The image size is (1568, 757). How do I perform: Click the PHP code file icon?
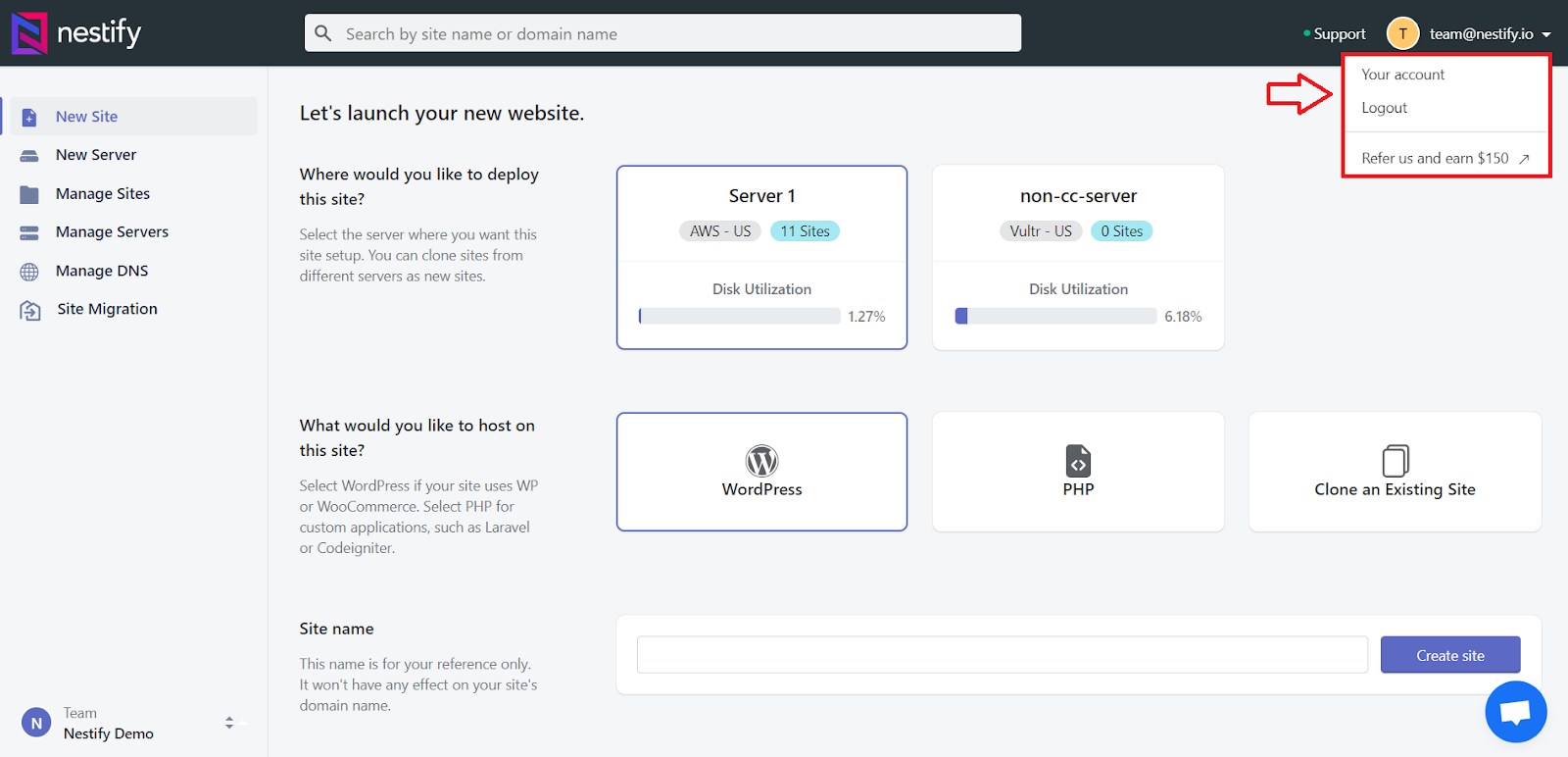click(x=1078, y=461)
